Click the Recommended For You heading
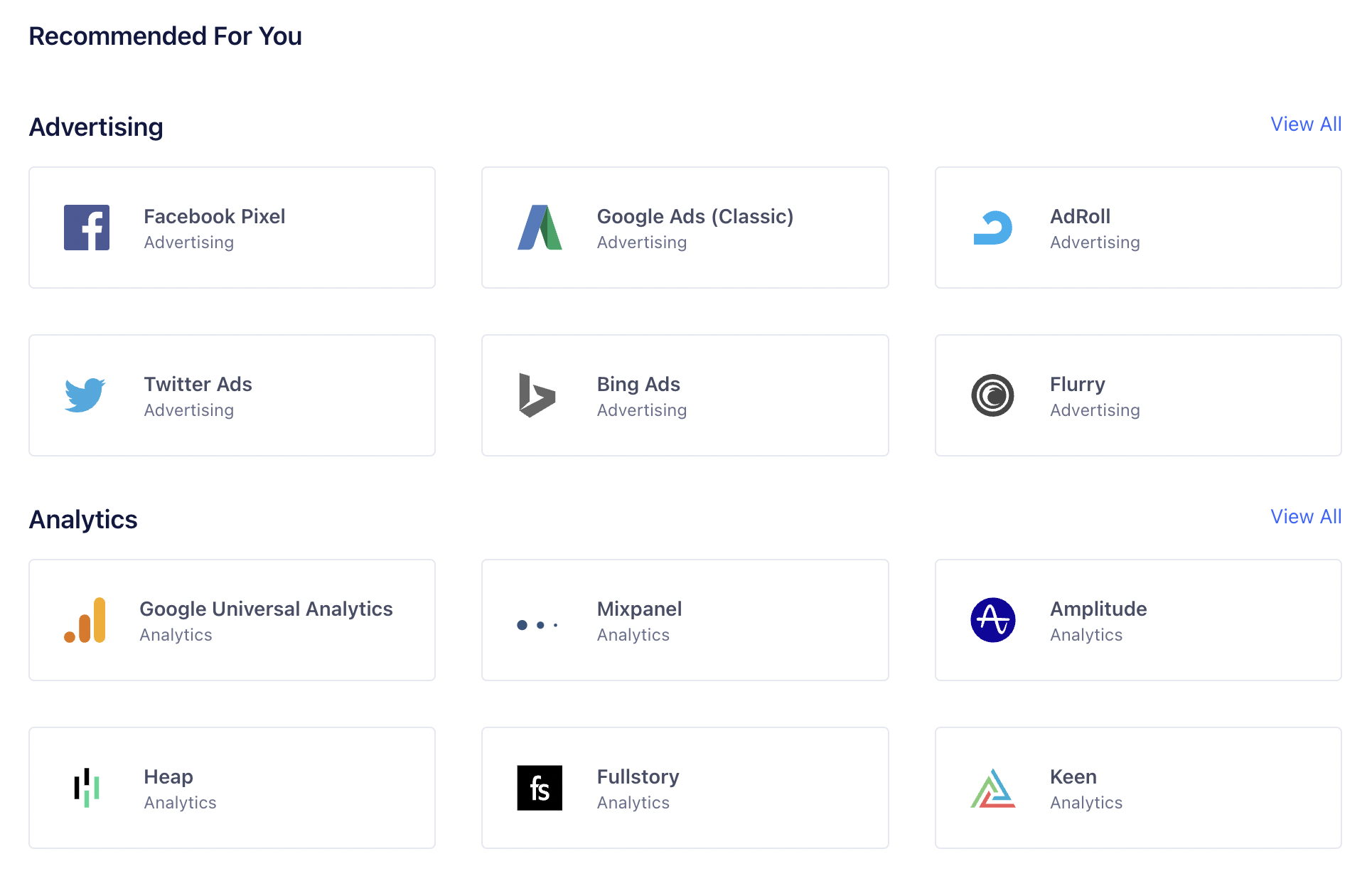Image resolution: width=1372 pixels, height=876 pixels. [165, 36]
